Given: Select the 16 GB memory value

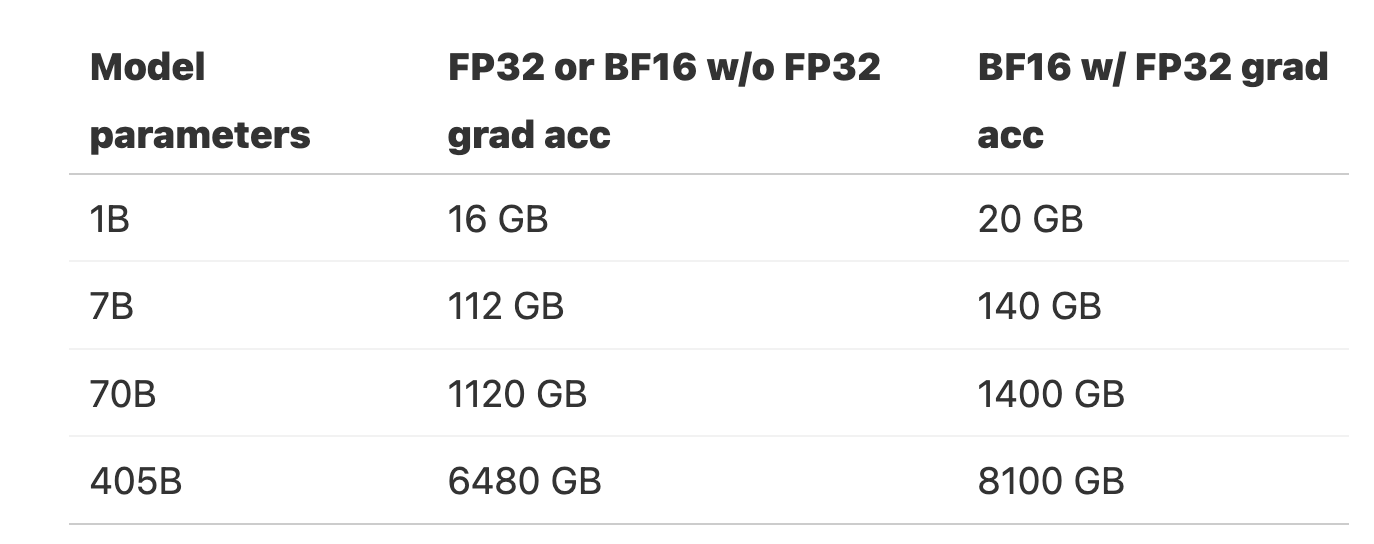Looking at the screenshot, I should click(498, 219).
